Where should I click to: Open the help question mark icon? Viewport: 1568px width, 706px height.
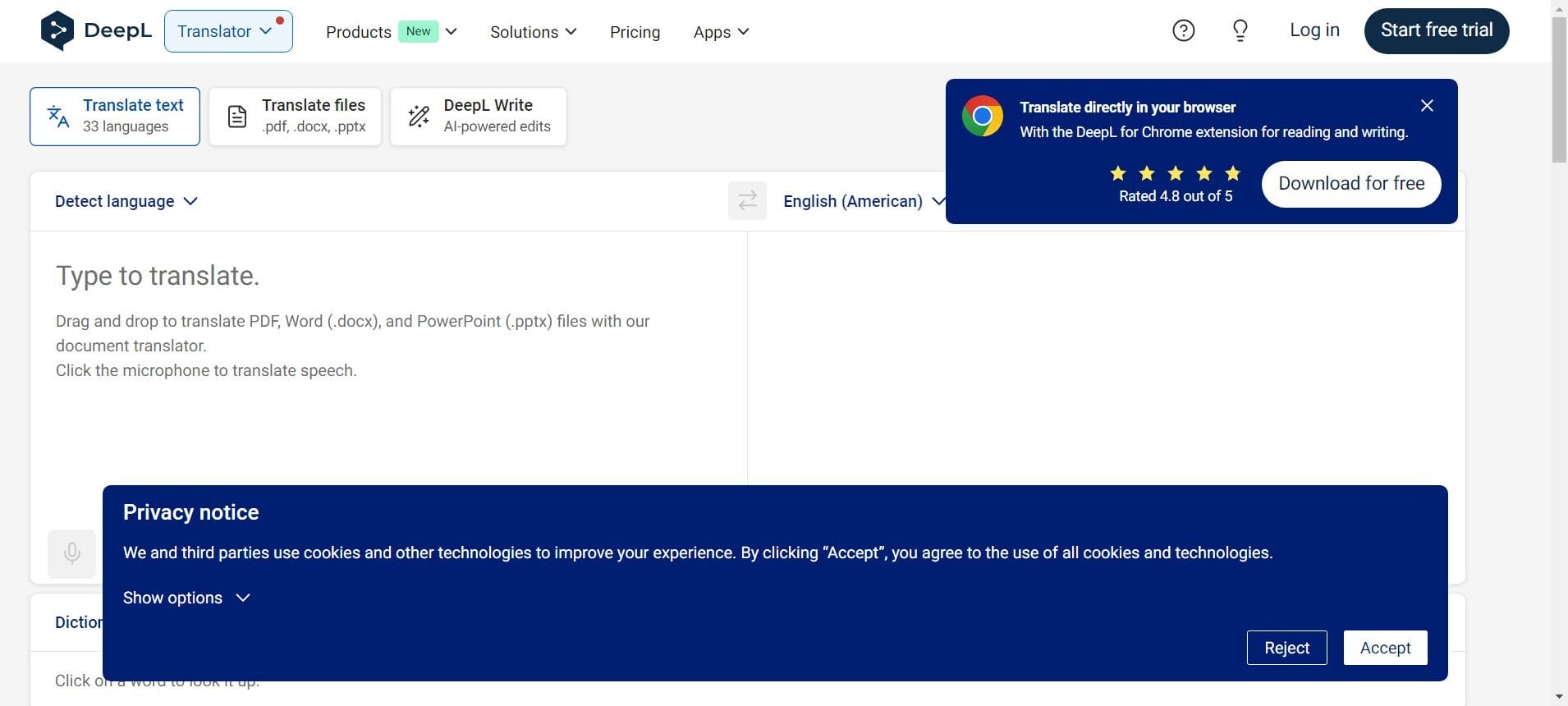[1183, 31]
